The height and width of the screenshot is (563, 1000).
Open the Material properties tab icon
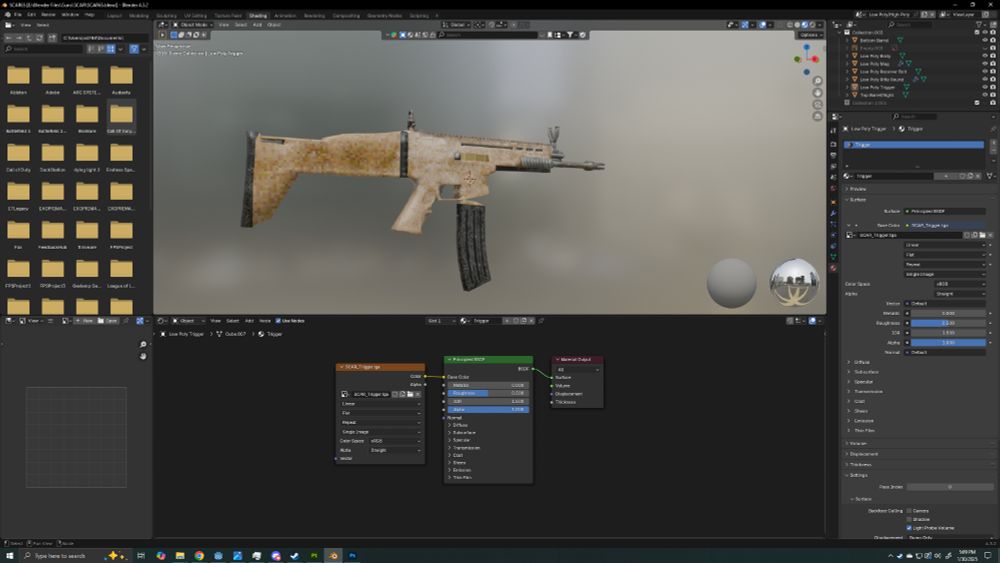point(833,268)
